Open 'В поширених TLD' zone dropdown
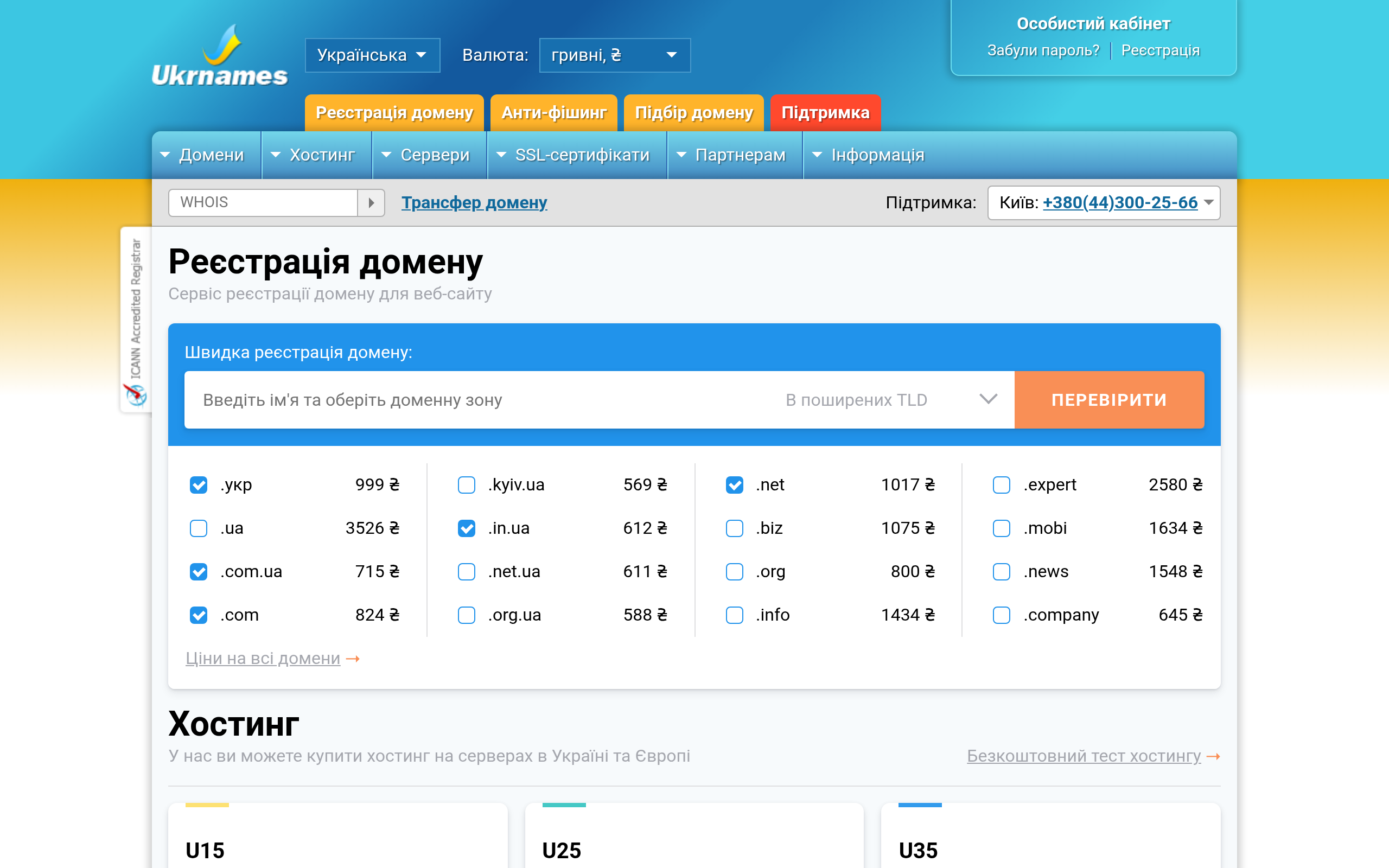This screenshot has height=868, width=1389. pos(891,400)
